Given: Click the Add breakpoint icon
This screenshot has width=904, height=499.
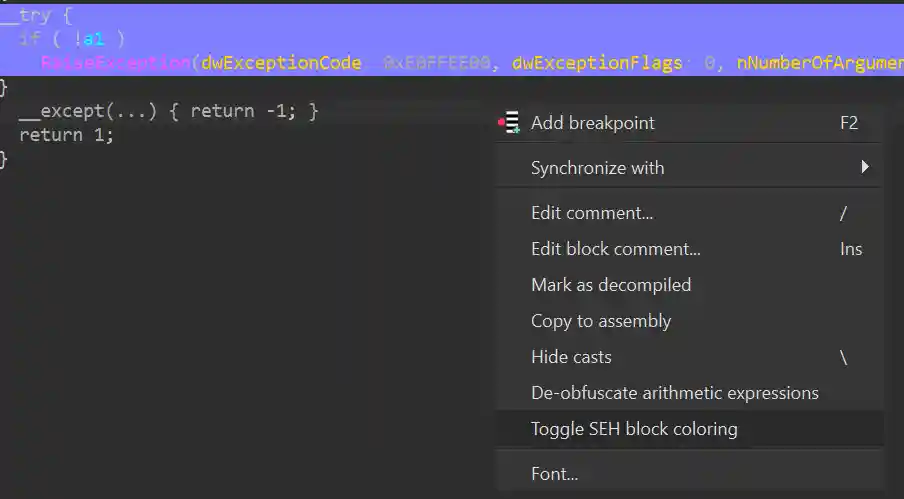Looking at the screenshot, I should pyautogui.click(x=510, y=123).
